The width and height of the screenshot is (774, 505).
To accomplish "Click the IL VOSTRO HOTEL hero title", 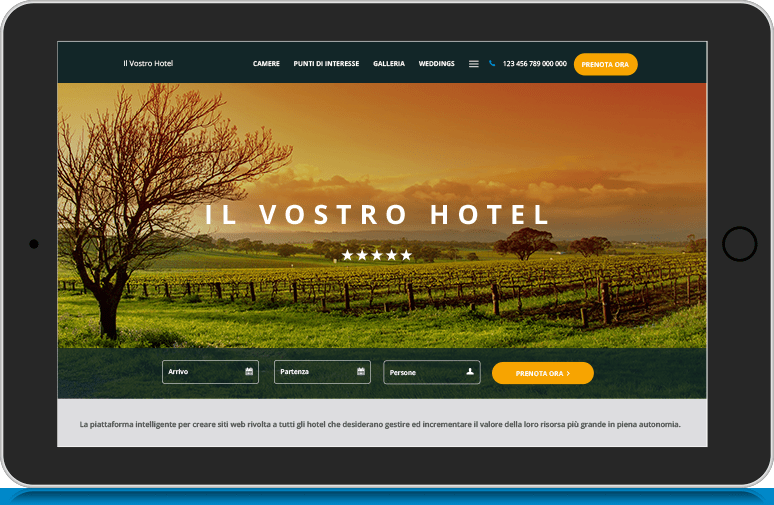I will (377, 215).
